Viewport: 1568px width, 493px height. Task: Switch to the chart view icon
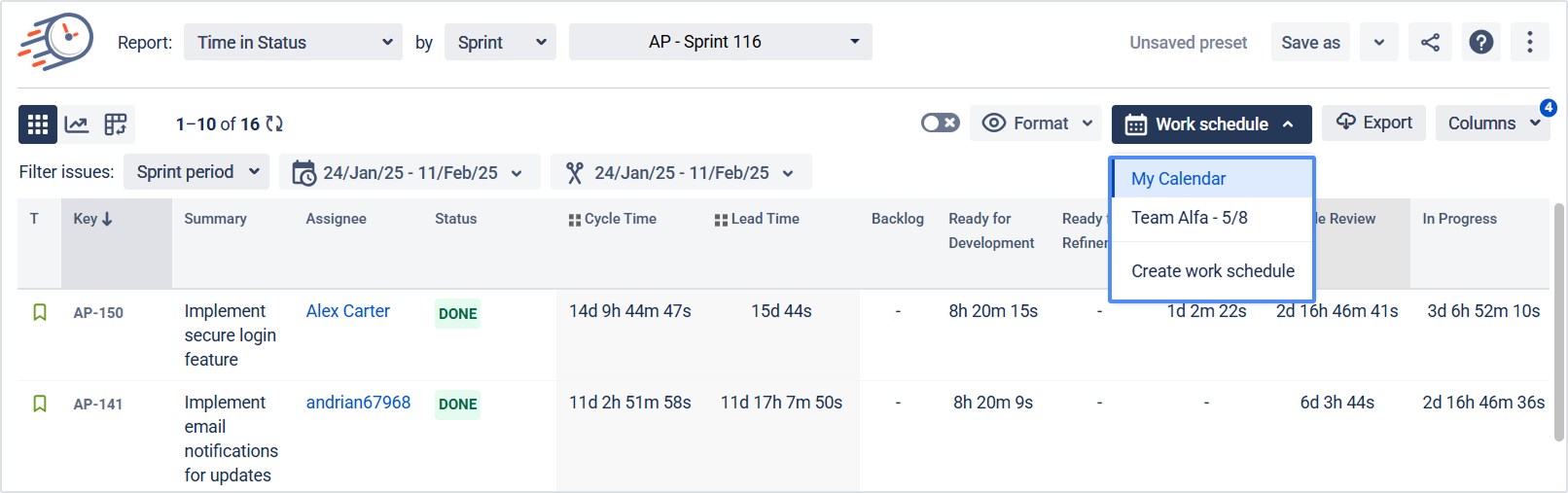[77, 124]
